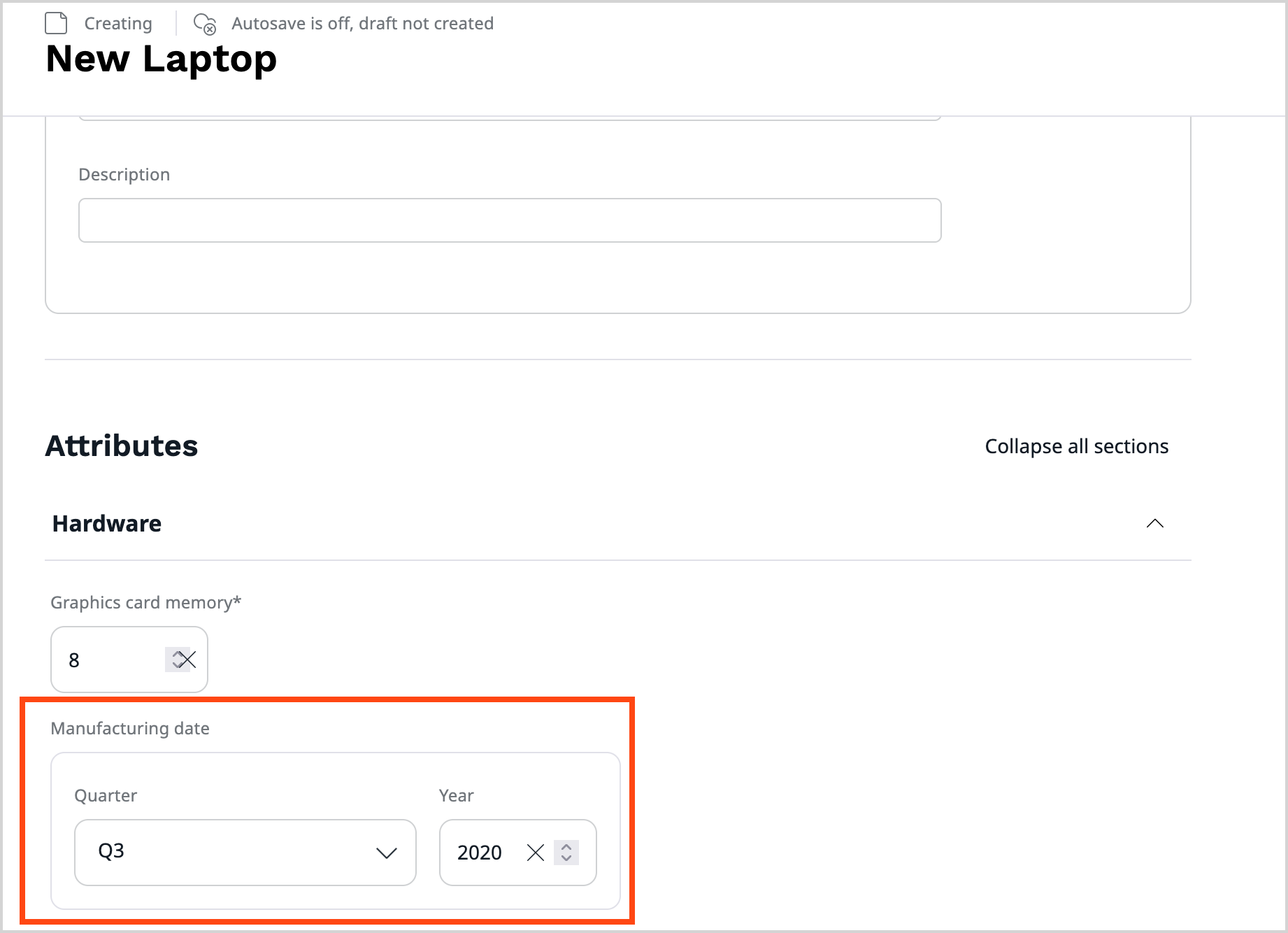Click the Manufacturing date label inside the highlight
This screenshot has width=1288, height=933.
pos(129,728)
